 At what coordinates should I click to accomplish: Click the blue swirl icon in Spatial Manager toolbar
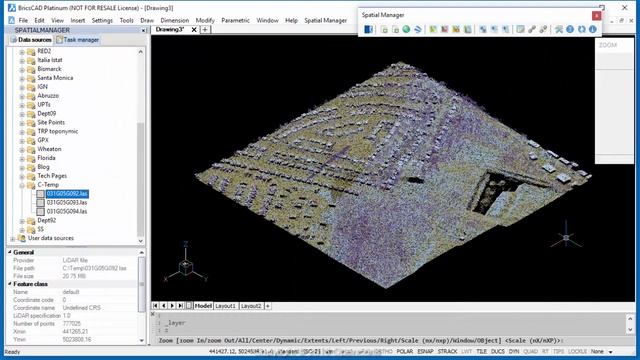(418, 29)
